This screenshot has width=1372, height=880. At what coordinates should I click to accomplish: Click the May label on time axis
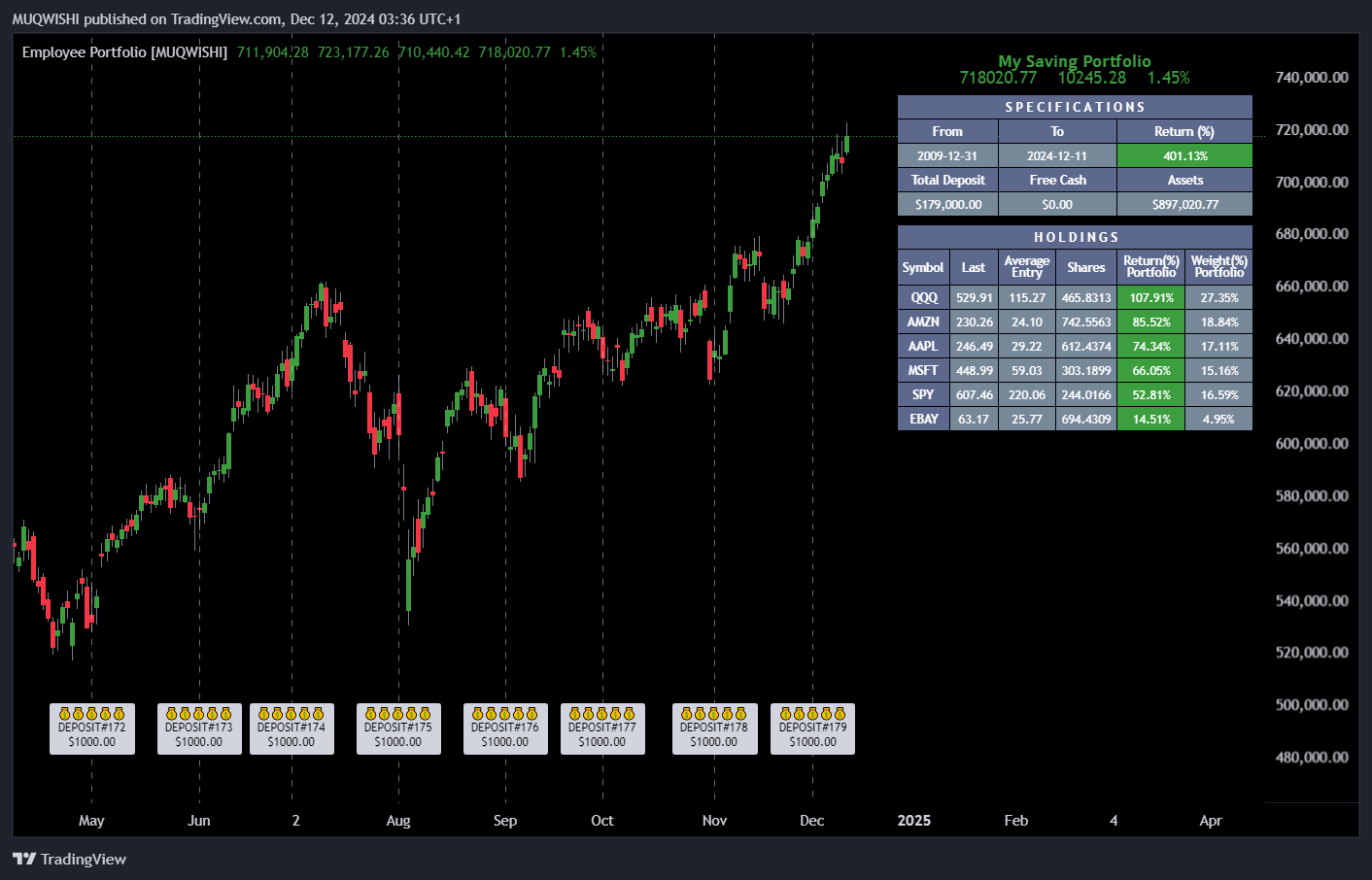coord(91,821)
